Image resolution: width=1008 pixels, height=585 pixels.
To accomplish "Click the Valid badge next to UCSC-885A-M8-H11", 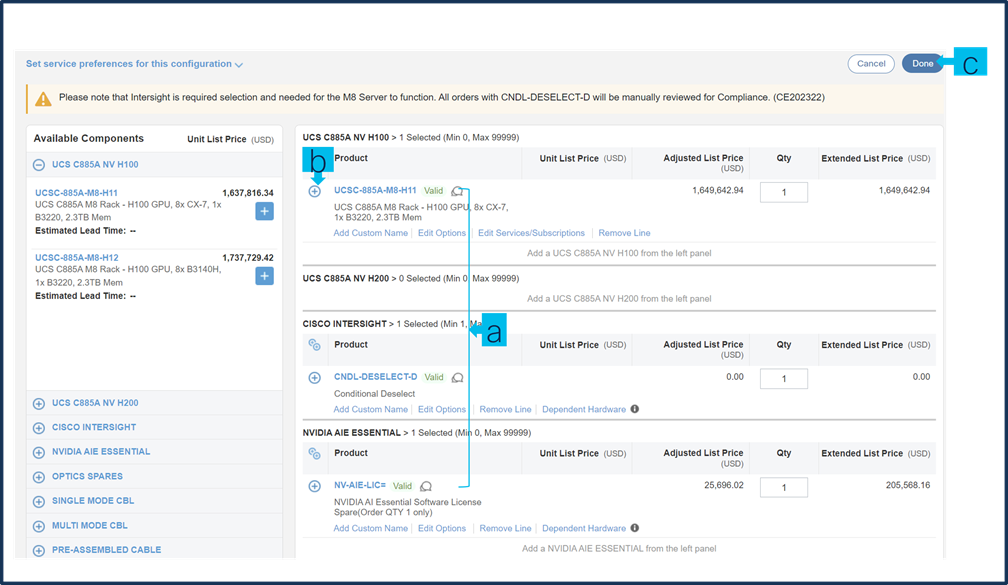I will tap(433, 191).
